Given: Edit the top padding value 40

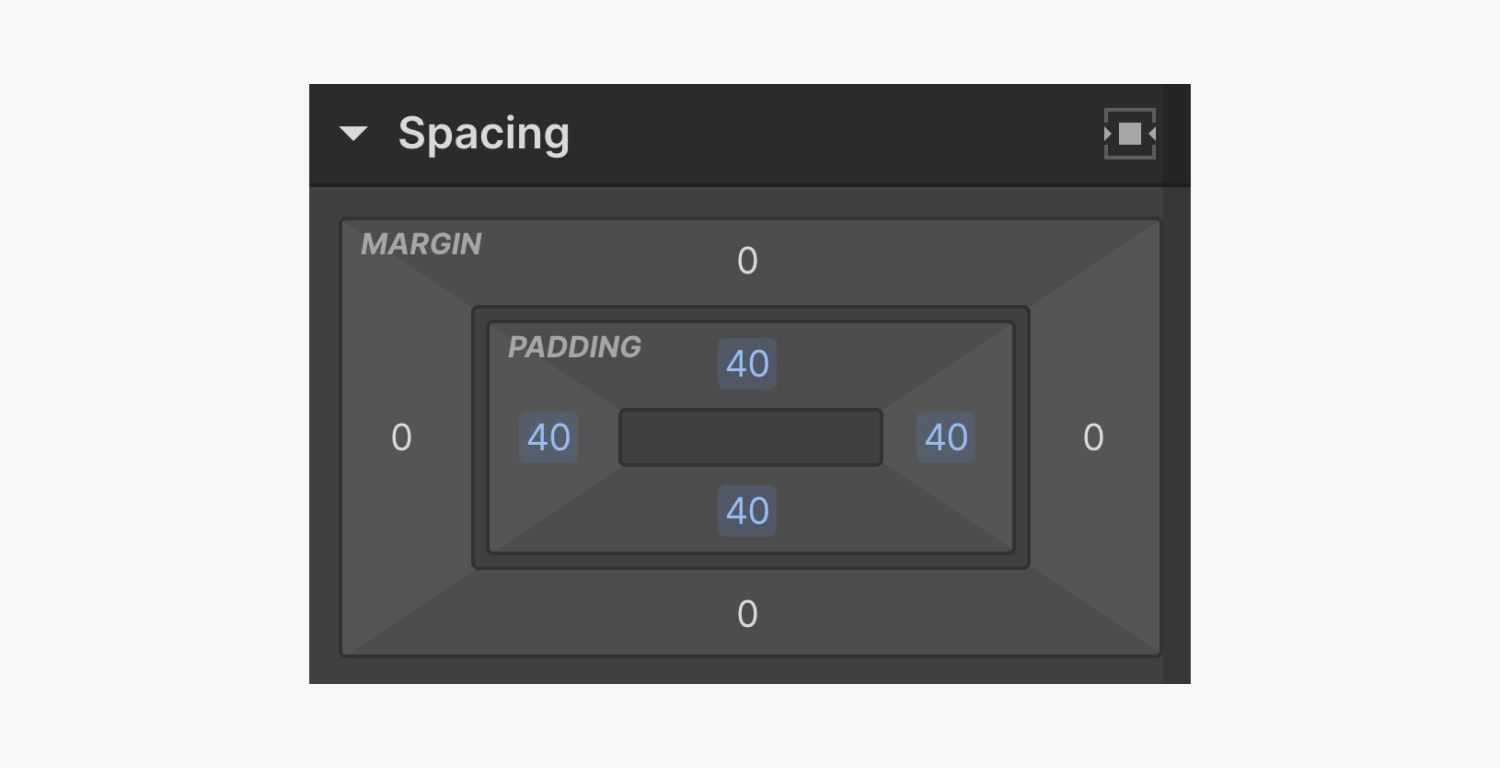Looking at the screenshot, I should coord(747,364).
